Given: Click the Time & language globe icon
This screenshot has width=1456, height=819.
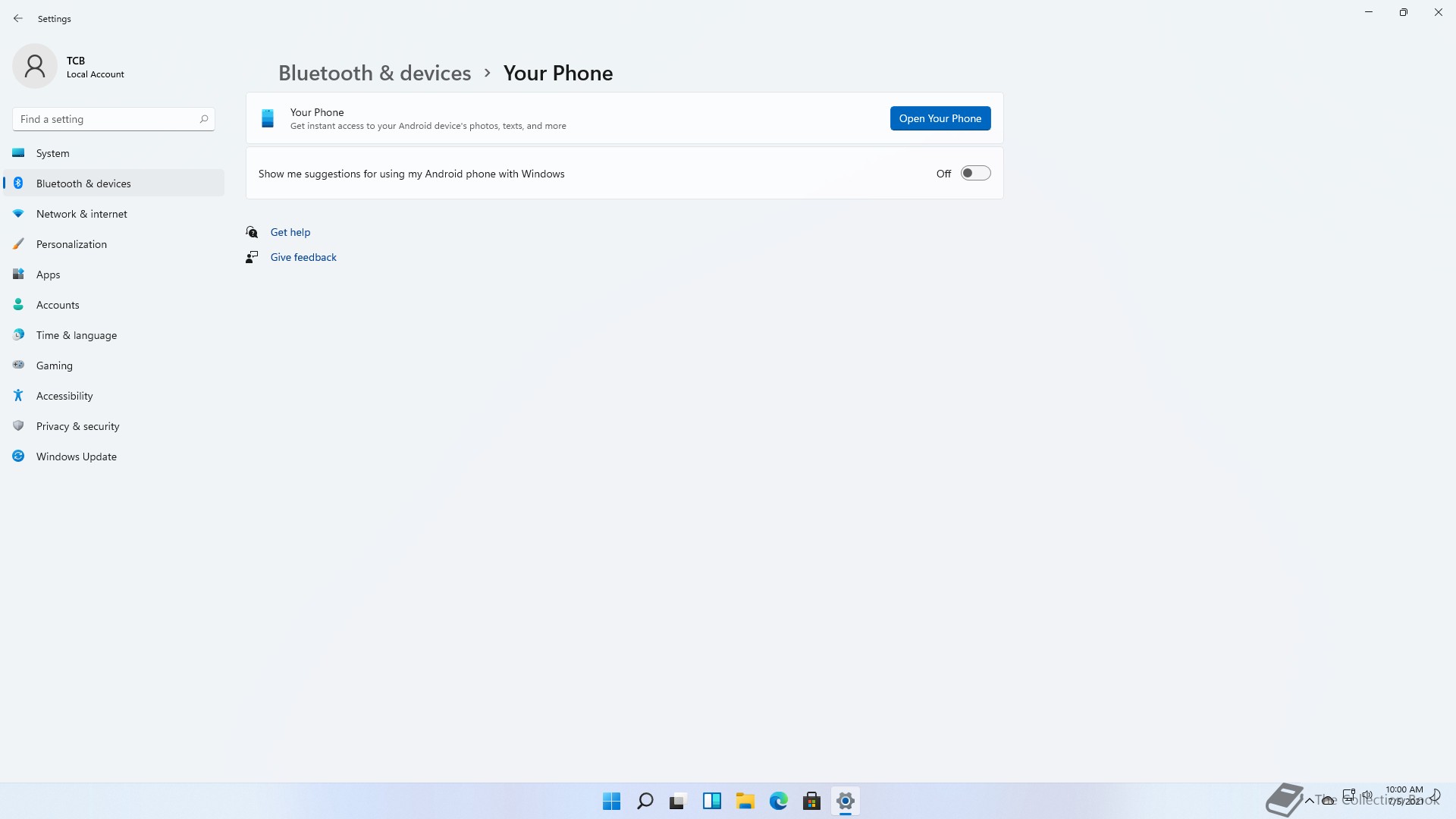Looking at the screenshot, I should tap(18, 334).
